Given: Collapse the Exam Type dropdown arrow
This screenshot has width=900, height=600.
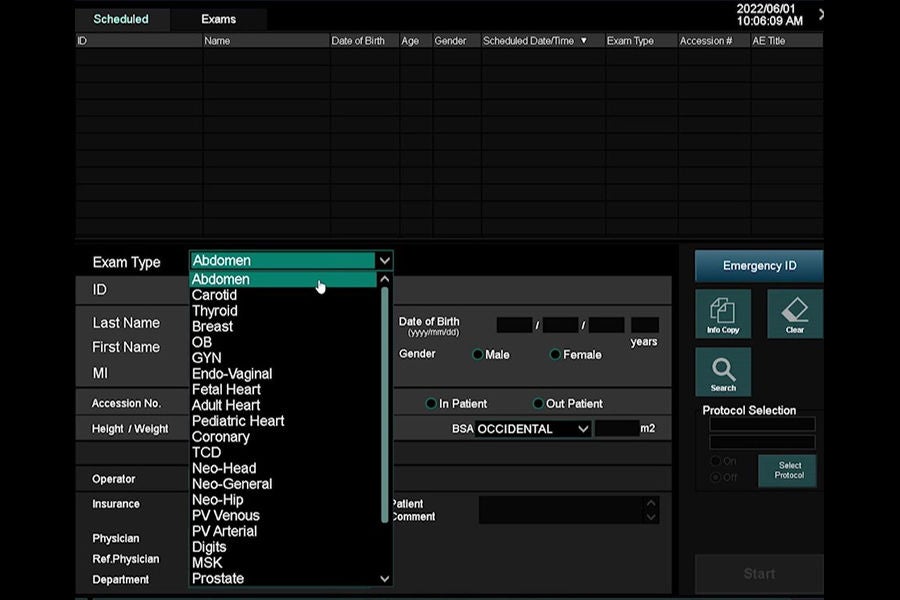Looking at the screenshot, I should (384, 261).
